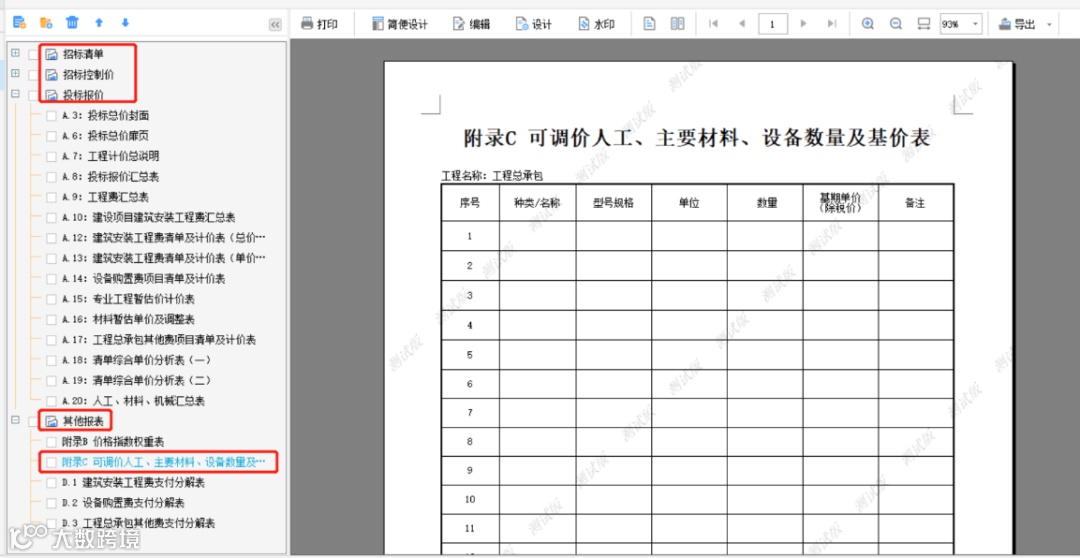
Task: Check 附录B 价格指数权重表 checkbox
Action: (52, 442)
